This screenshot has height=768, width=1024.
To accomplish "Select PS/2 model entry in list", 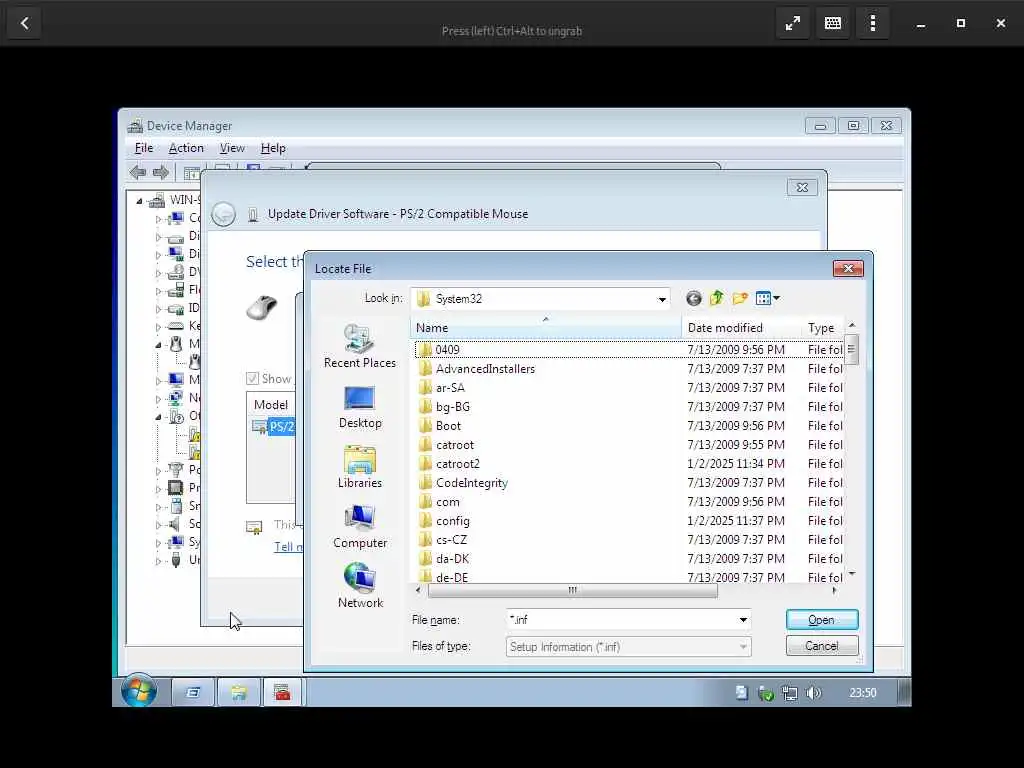I will [274, 426].
